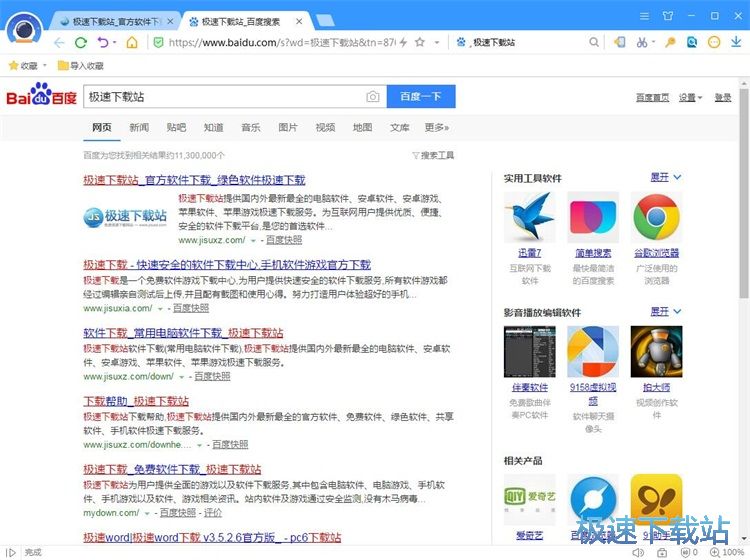Click the undo/restore closed tab icon
Image resolution: width=750 pixels, height=560 pixels.
coord(103,43)
